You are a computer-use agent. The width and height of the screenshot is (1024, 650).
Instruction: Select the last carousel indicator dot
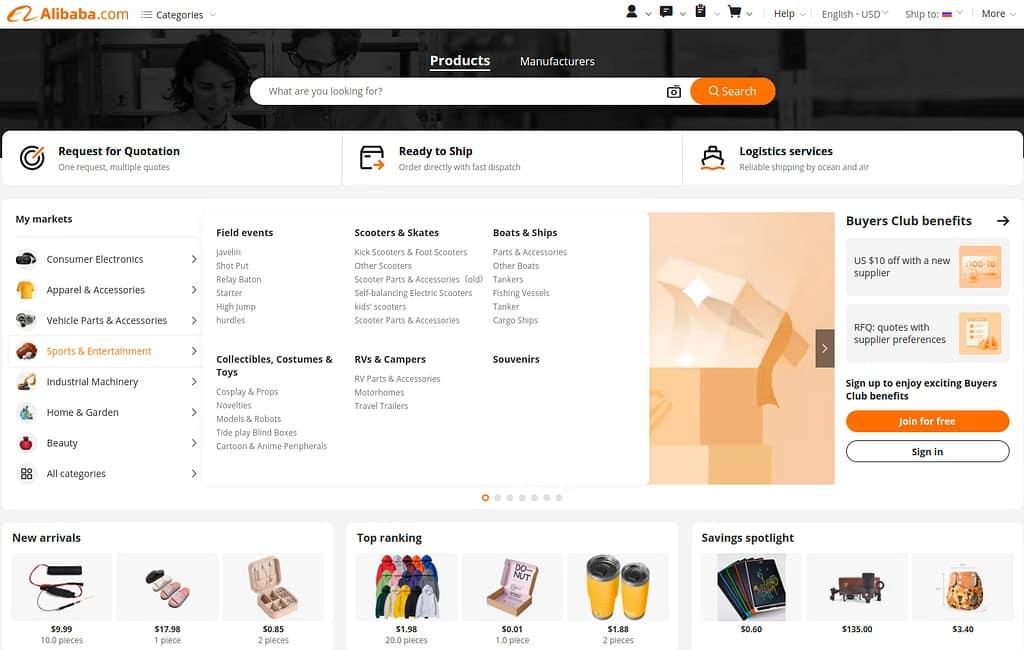(559, 497)
